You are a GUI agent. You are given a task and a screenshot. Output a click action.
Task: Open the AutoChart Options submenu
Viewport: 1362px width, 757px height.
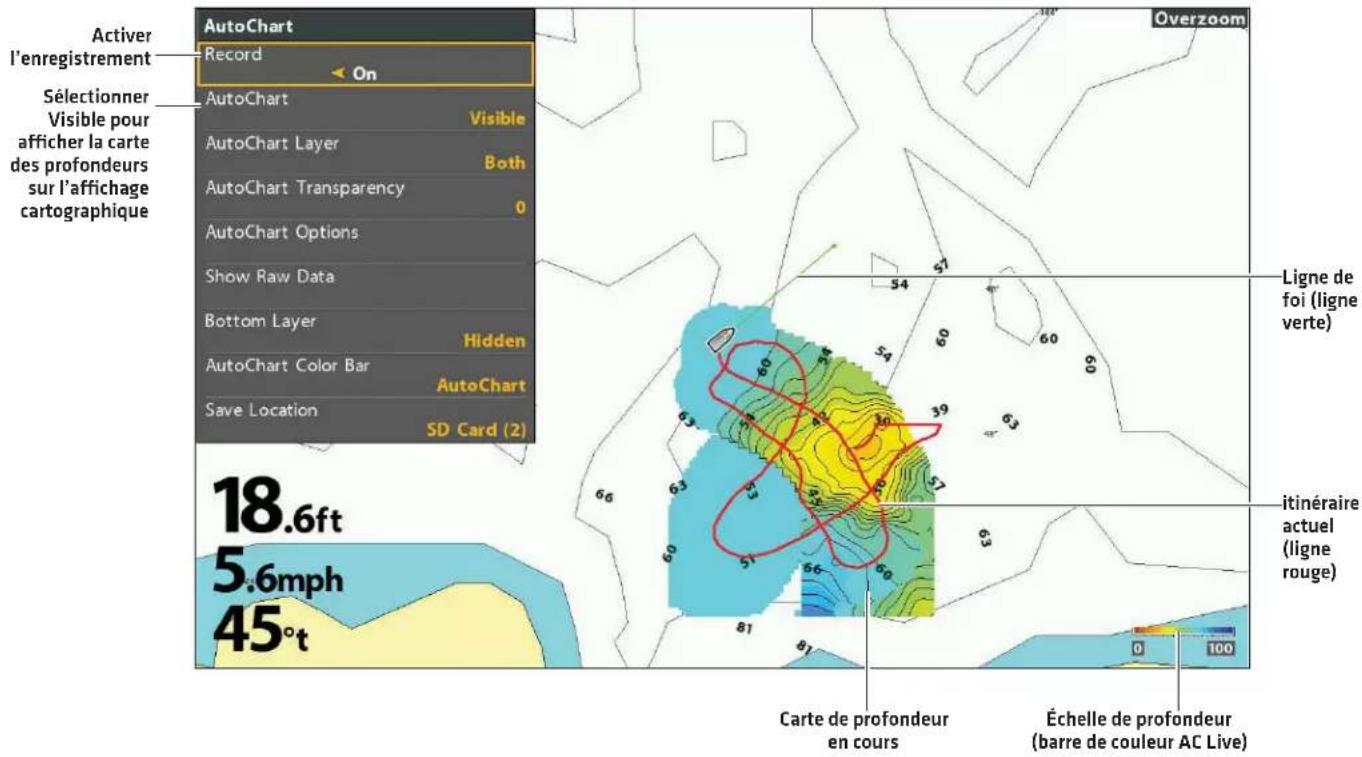(364, 241)
